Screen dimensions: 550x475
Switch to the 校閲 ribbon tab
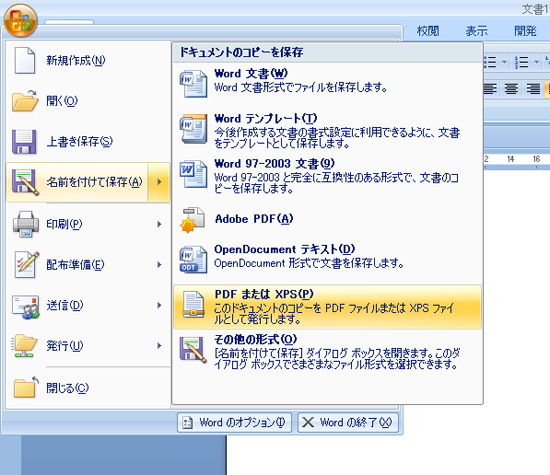tap(428, 31)
